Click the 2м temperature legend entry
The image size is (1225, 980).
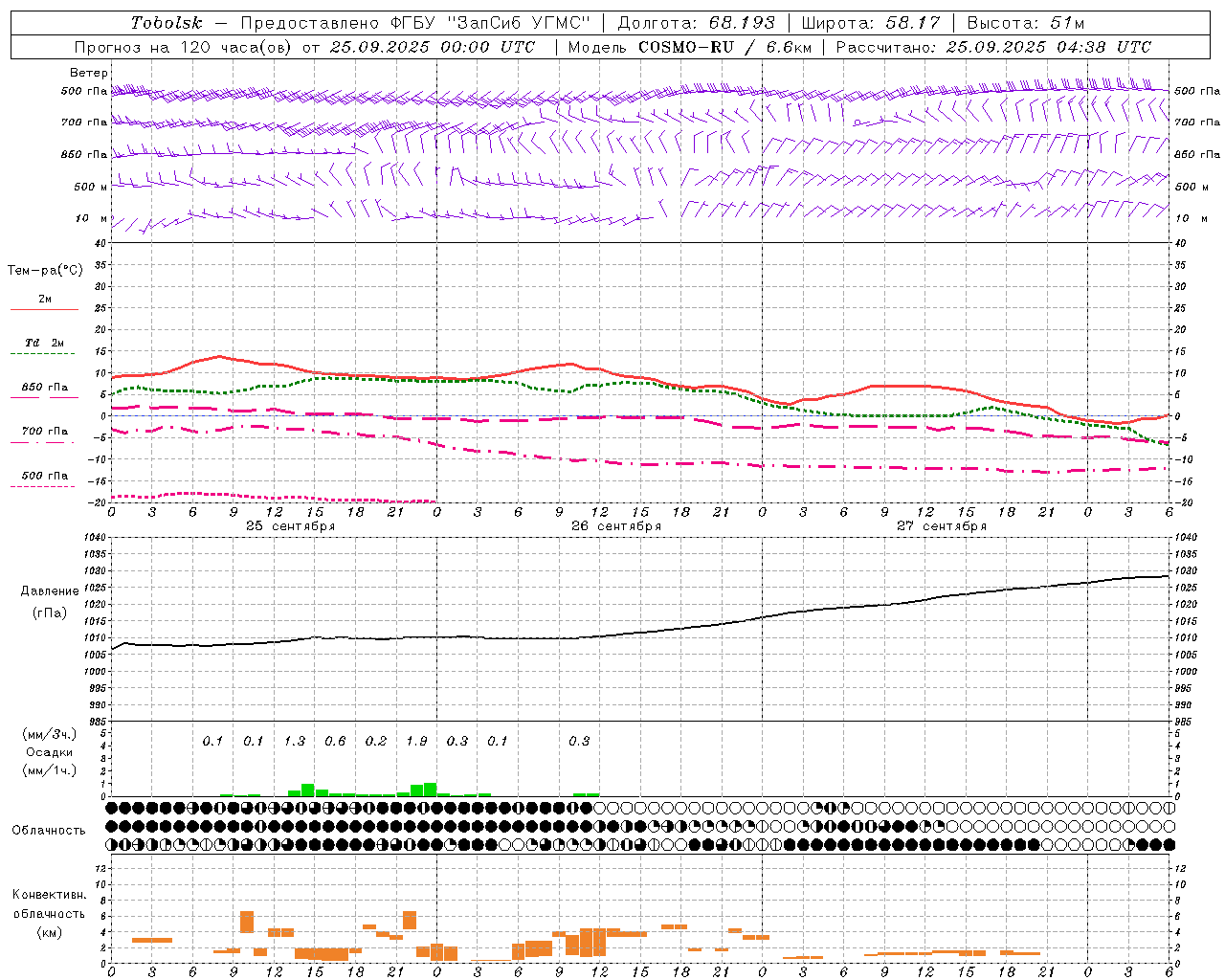pos(45,299)
